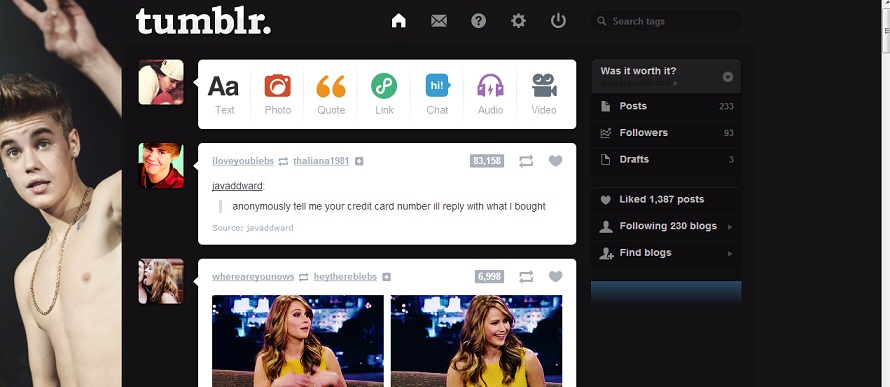Open settings gear icon
The width and height of the screenshot is (890, 387).
pos(518,21)
